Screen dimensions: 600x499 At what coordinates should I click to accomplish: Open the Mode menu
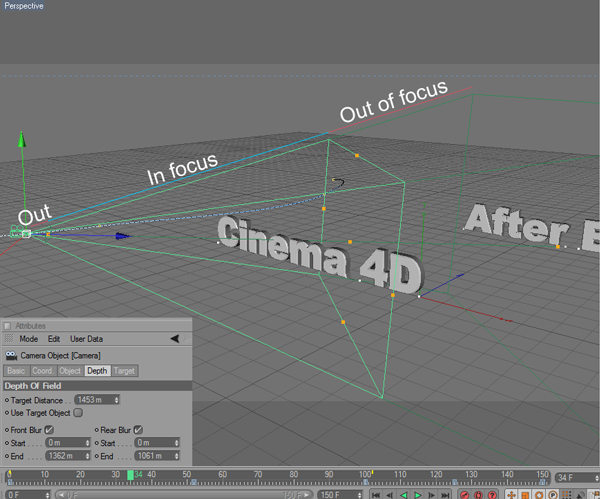pyautogui.click(x=29, y=339)
